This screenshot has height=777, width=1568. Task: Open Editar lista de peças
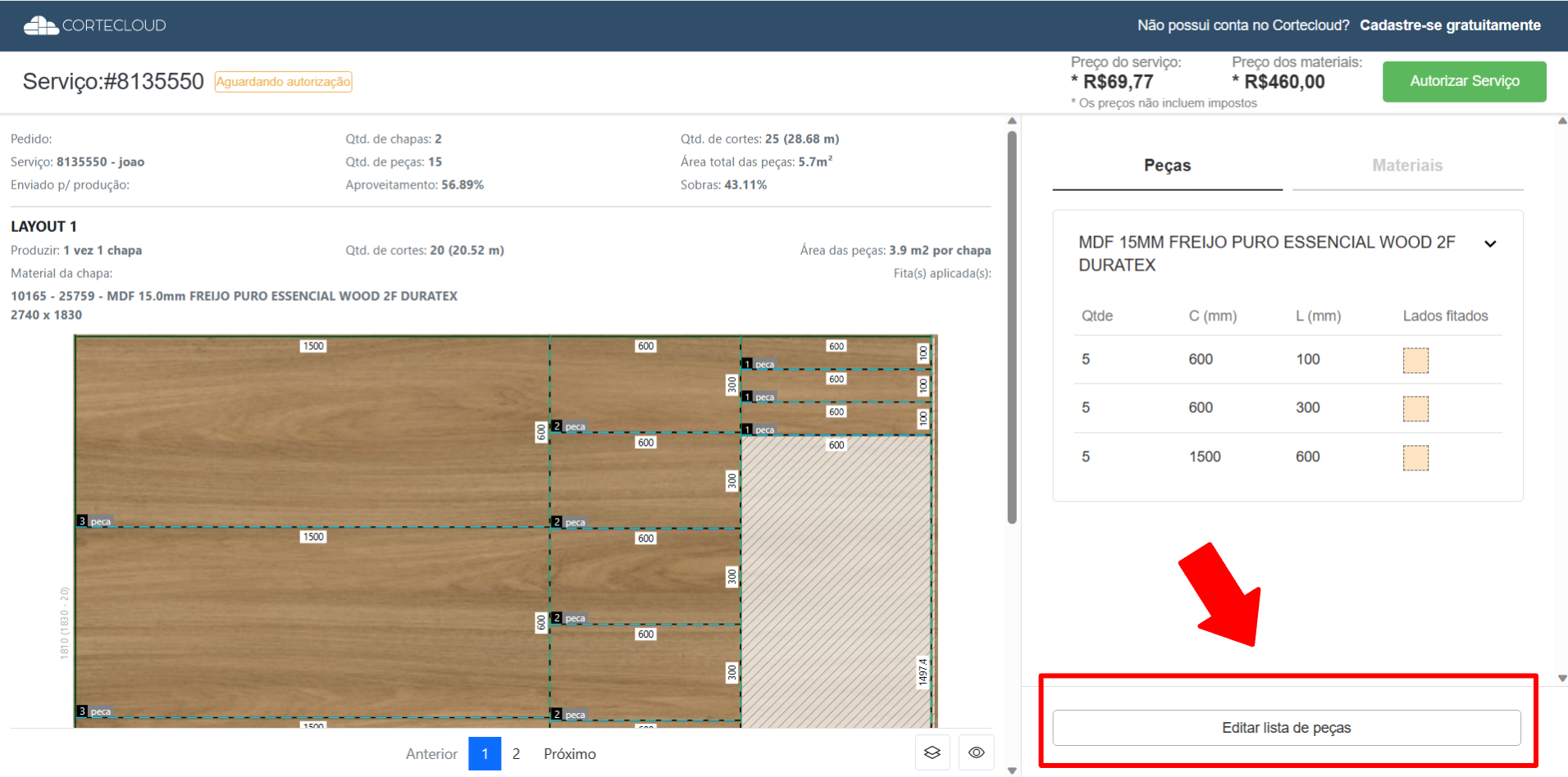click(1287, 728)
